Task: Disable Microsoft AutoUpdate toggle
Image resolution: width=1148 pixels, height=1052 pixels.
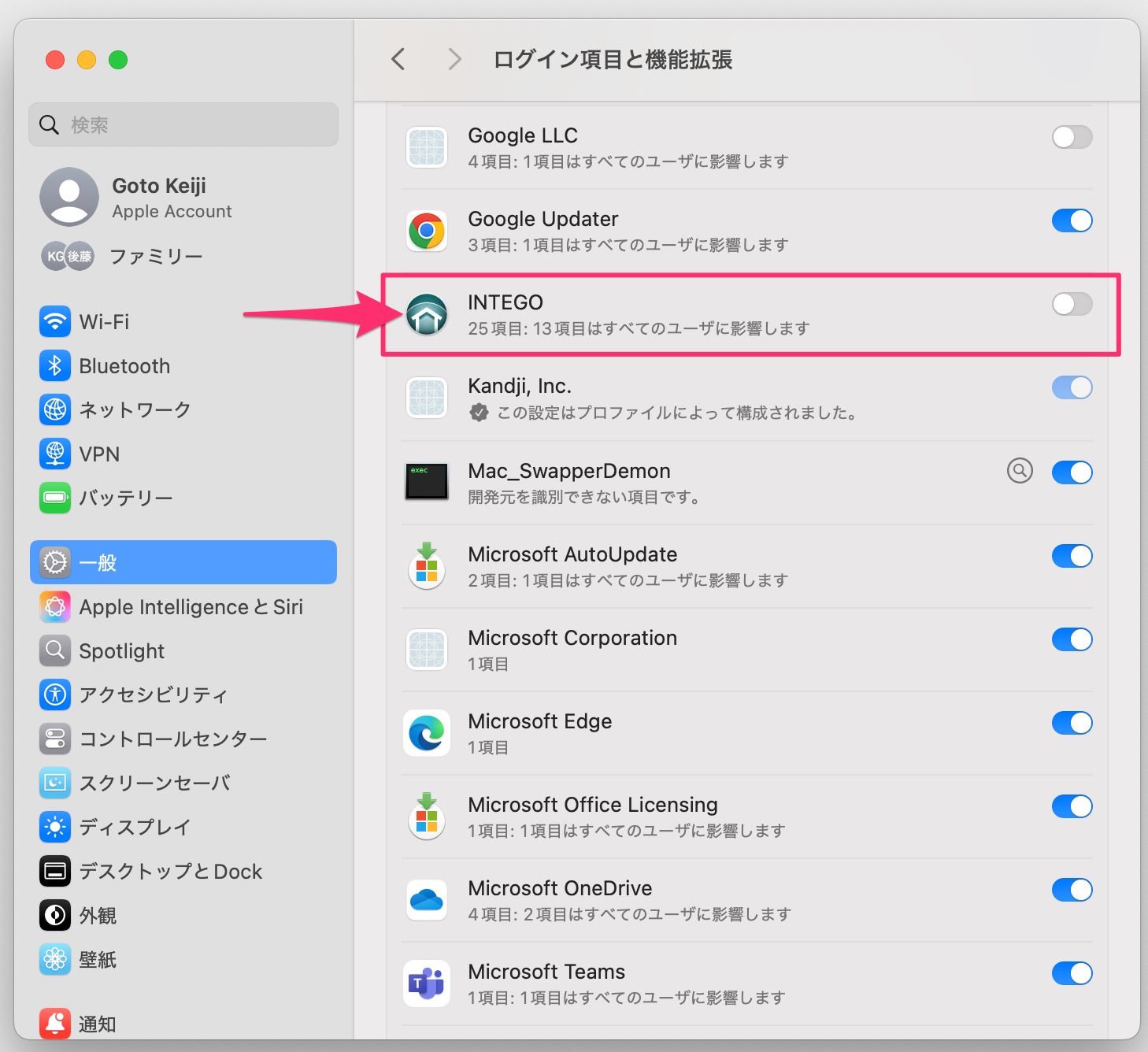Action: coord(1072,556)
